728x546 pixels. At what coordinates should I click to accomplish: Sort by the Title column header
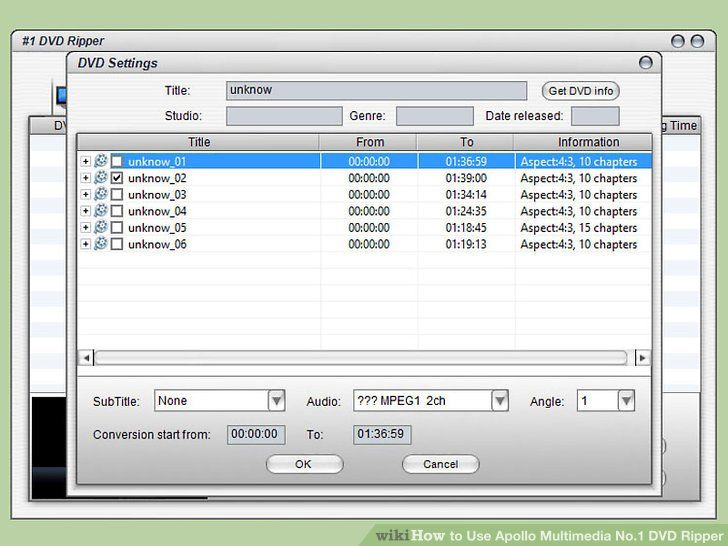tap(199, 142)
